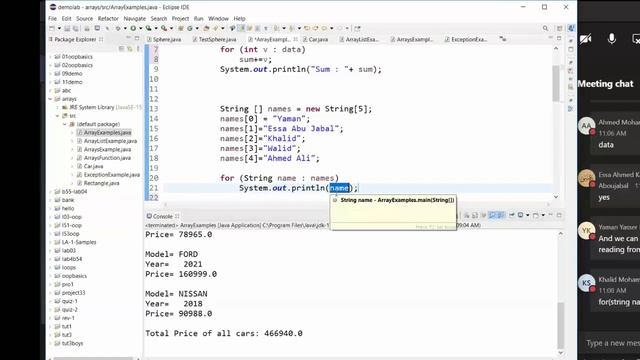
Task: Switch to TestSphere.java tab
Action: pyautogui.click(x=215, y=40)
